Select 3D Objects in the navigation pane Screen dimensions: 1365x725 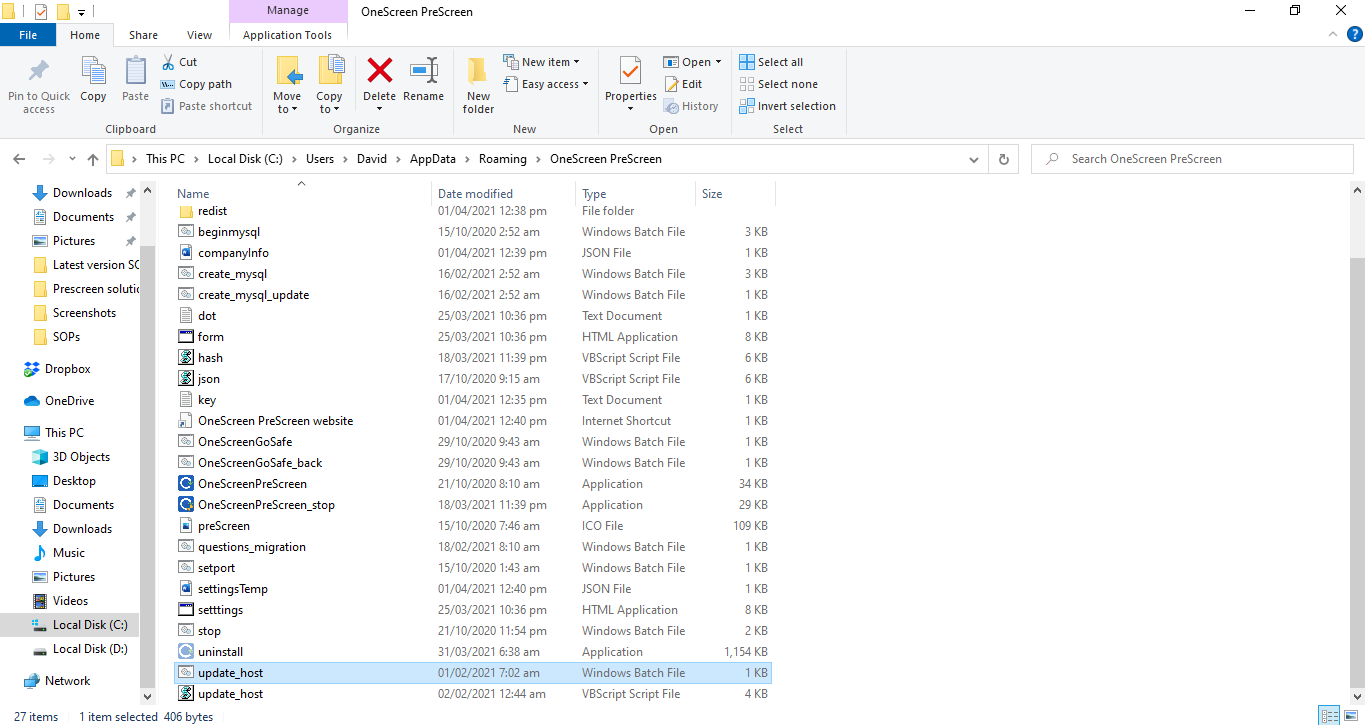(x=71, y=457)
